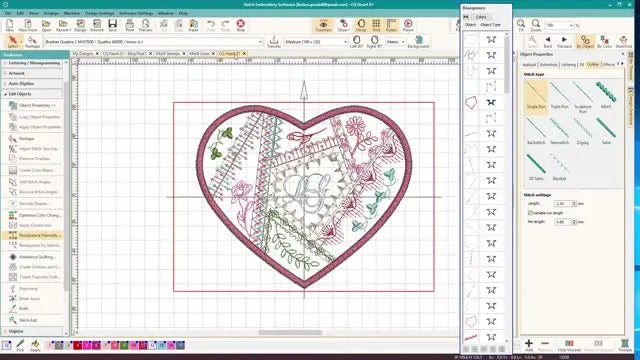The height and width of the screenshot is (360, 640).
Task: Switch to the Motif Lines tab
Action: tap(199, 53)
